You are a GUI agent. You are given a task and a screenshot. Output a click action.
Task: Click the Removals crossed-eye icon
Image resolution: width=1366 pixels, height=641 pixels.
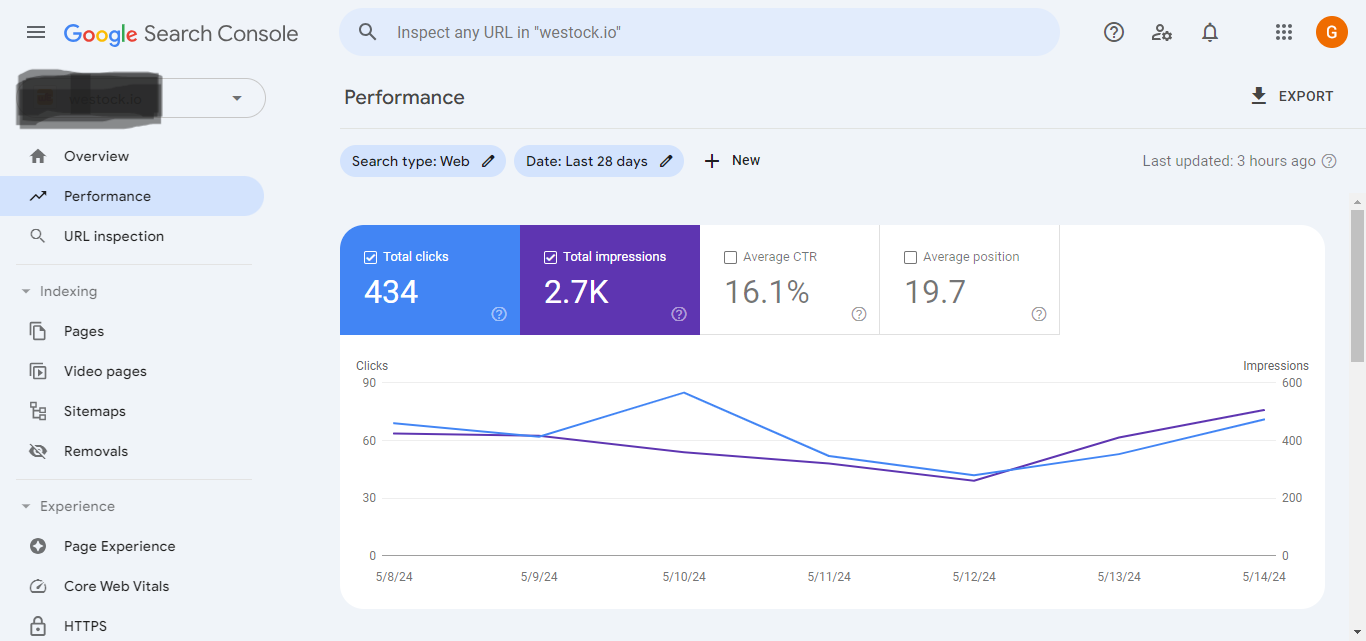coord(38,451)
